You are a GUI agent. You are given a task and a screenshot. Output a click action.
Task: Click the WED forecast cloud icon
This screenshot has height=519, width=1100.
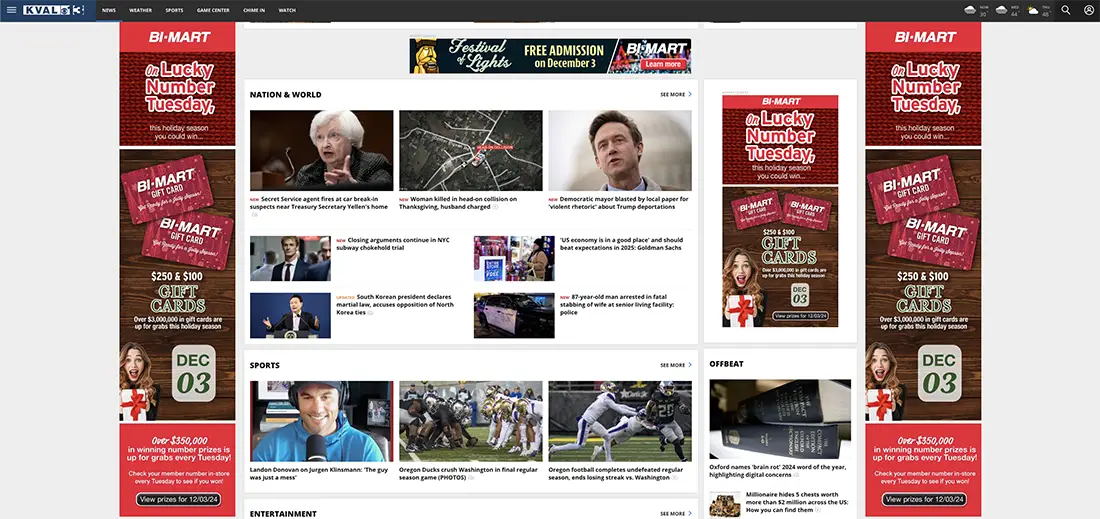click(1002, 10)
